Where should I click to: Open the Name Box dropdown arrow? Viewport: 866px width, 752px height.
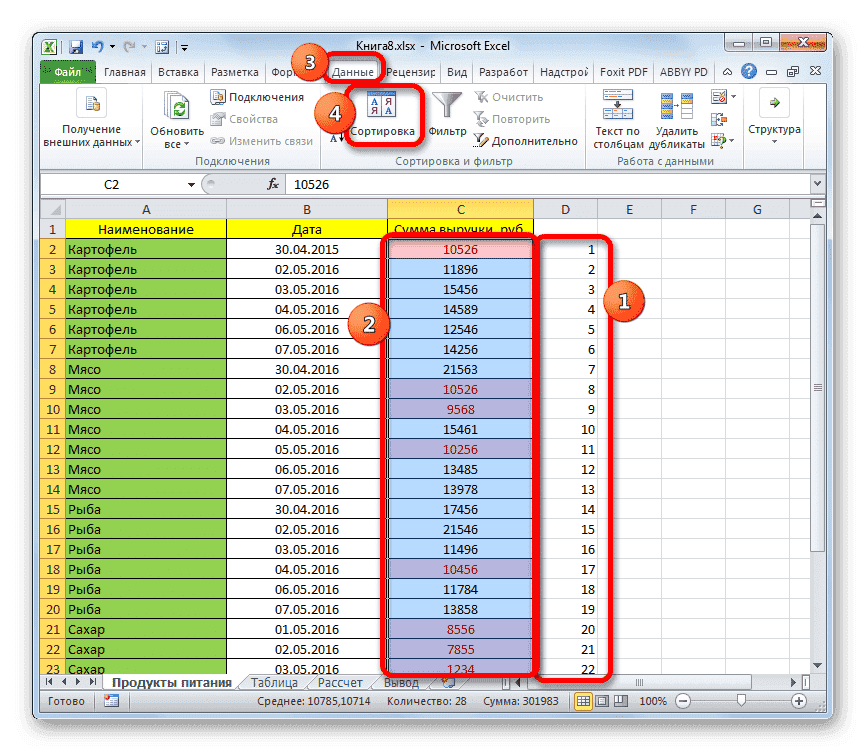pyautogui.click(x=193, y=185)
